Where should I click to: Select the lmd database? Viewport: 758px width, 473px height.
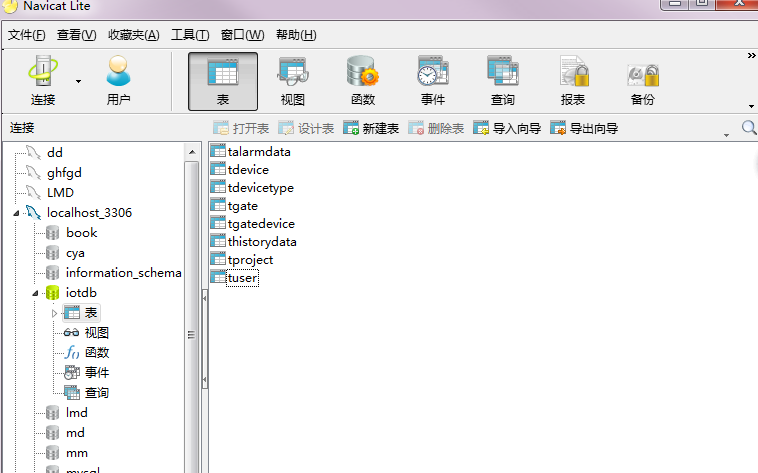tap(76, 413)
